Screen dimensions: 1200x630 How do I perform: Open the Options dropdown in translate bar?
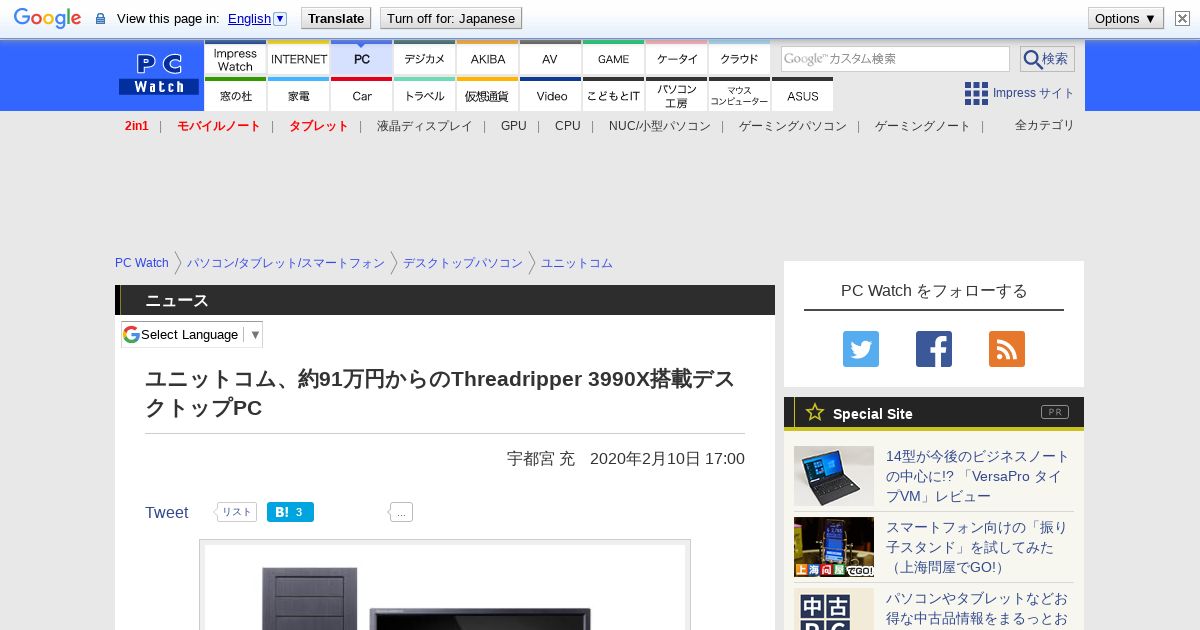pos(1125,18)
